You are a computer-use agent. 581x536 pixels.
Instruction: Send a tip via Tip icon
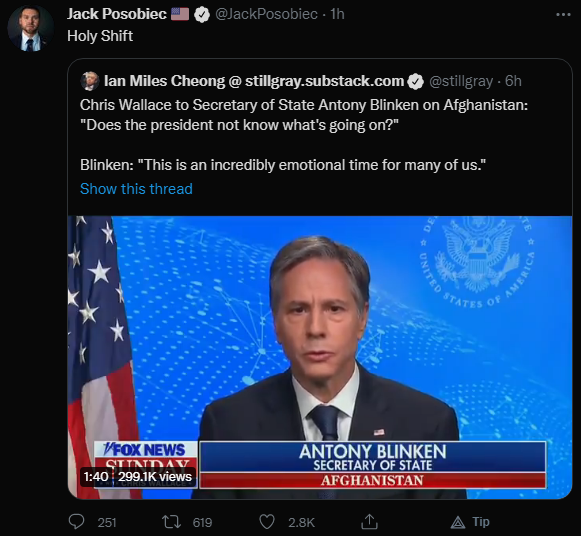coord(470,522)
